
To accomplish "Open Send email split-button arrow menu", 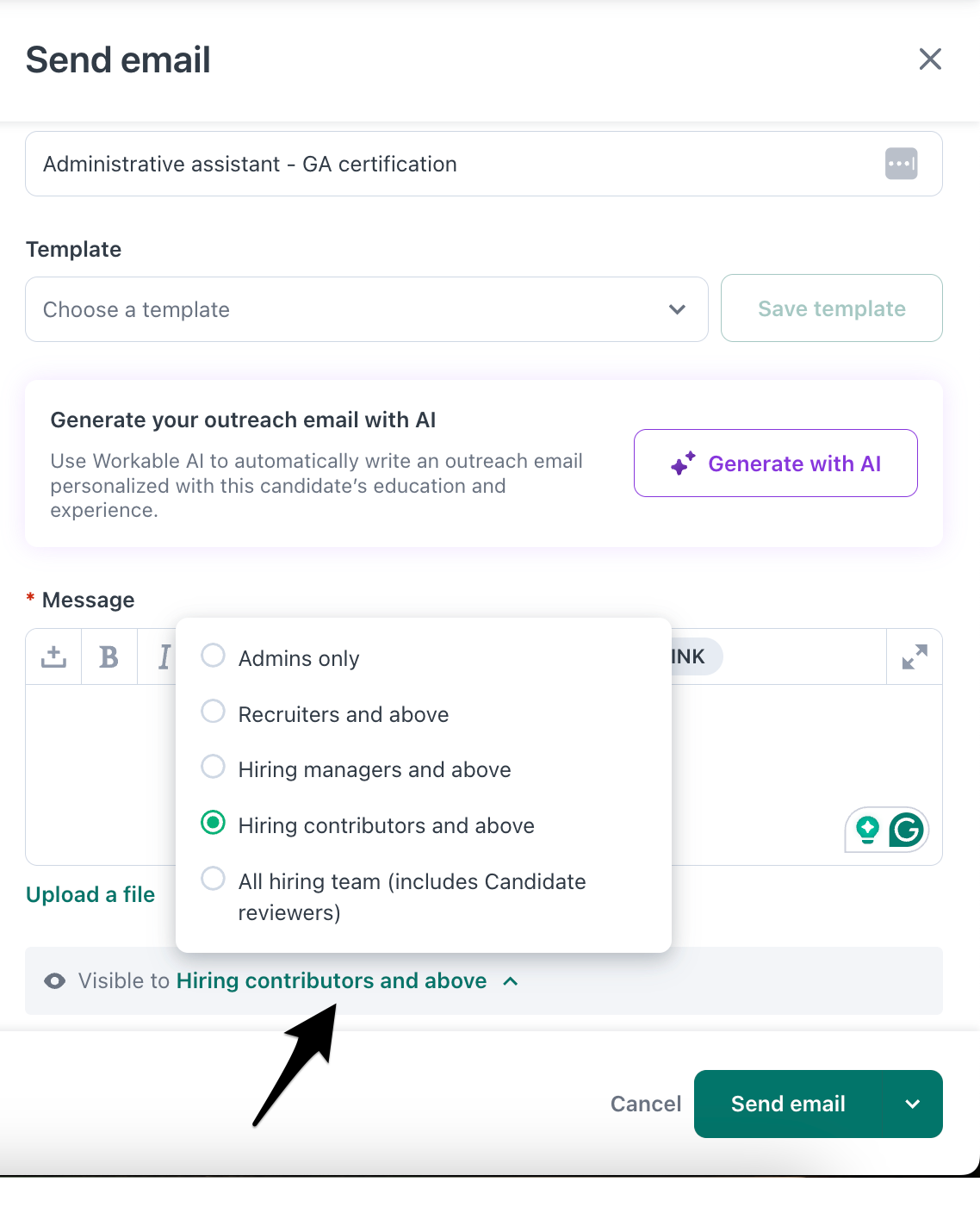I will [x=913, y=1104].
